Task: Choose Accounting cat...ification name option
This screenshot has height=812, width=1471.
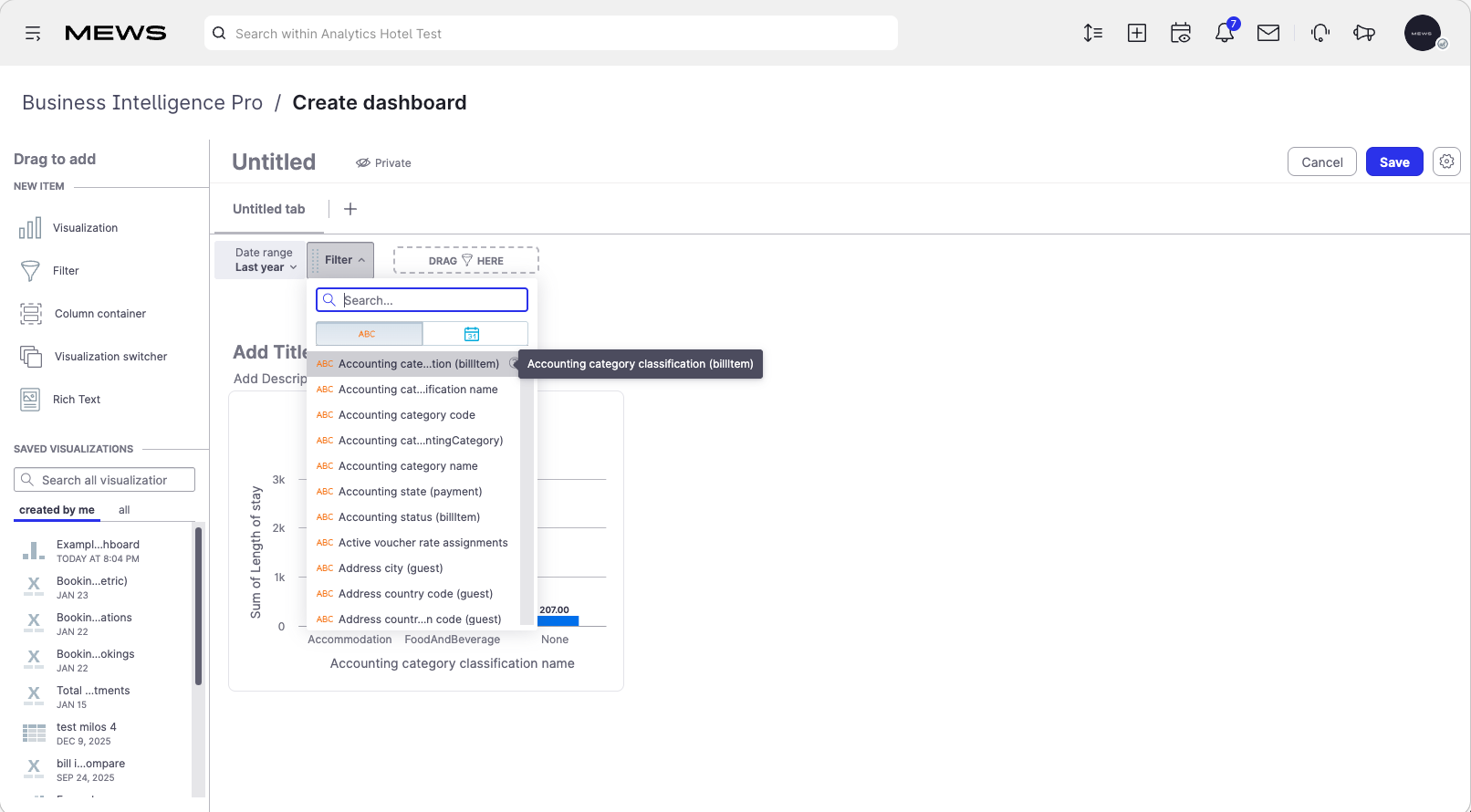Action: pos(413,390)
